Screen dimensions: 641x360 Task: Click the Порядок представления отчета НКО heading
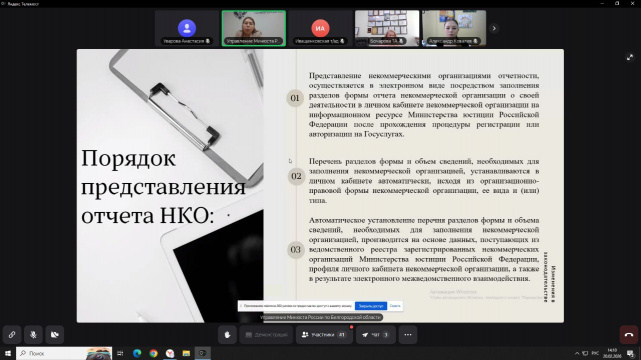click(x=163, y=187)
